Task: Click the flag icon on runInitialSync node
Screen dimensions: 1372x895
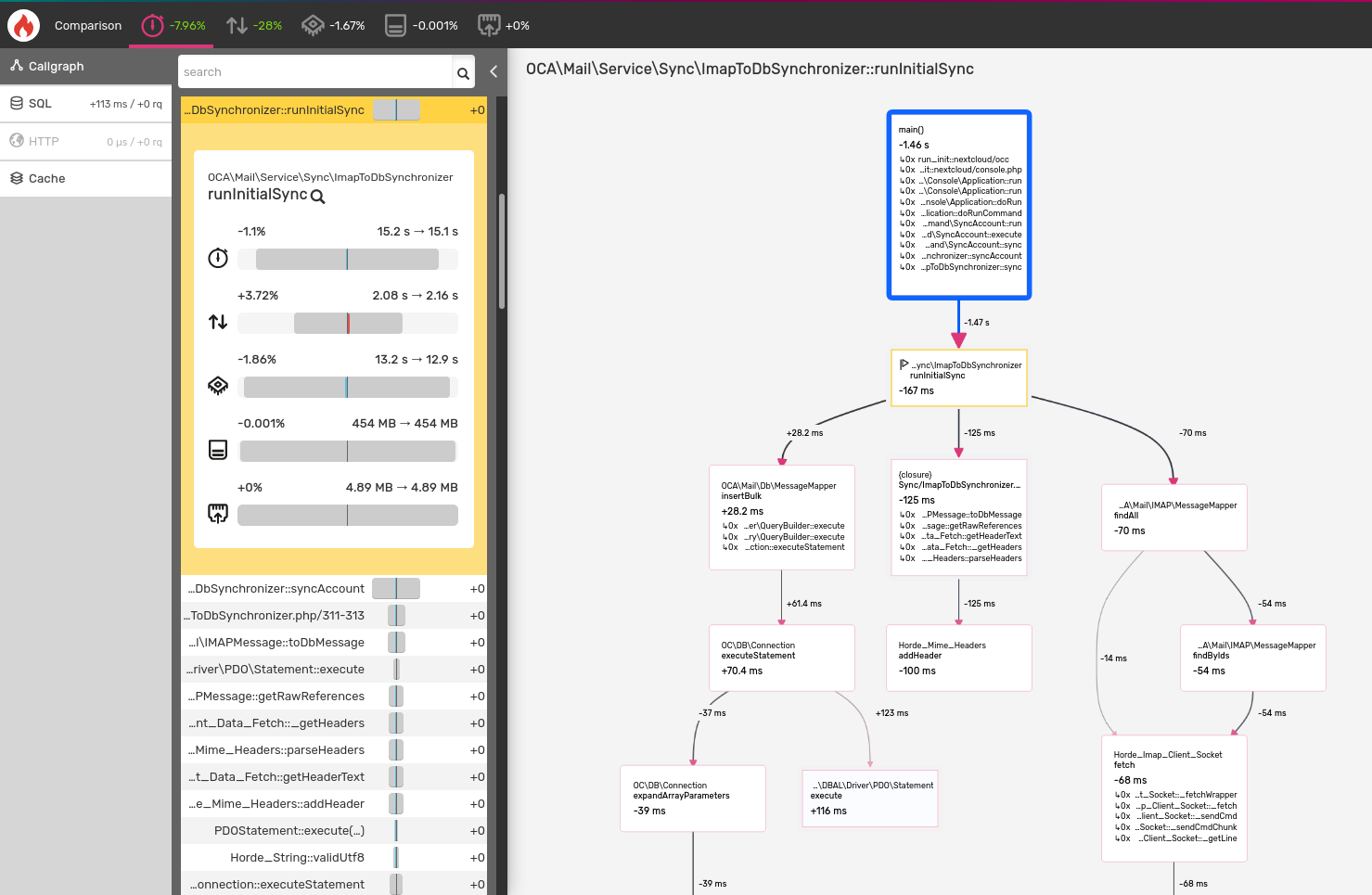Action: (904, 364)
